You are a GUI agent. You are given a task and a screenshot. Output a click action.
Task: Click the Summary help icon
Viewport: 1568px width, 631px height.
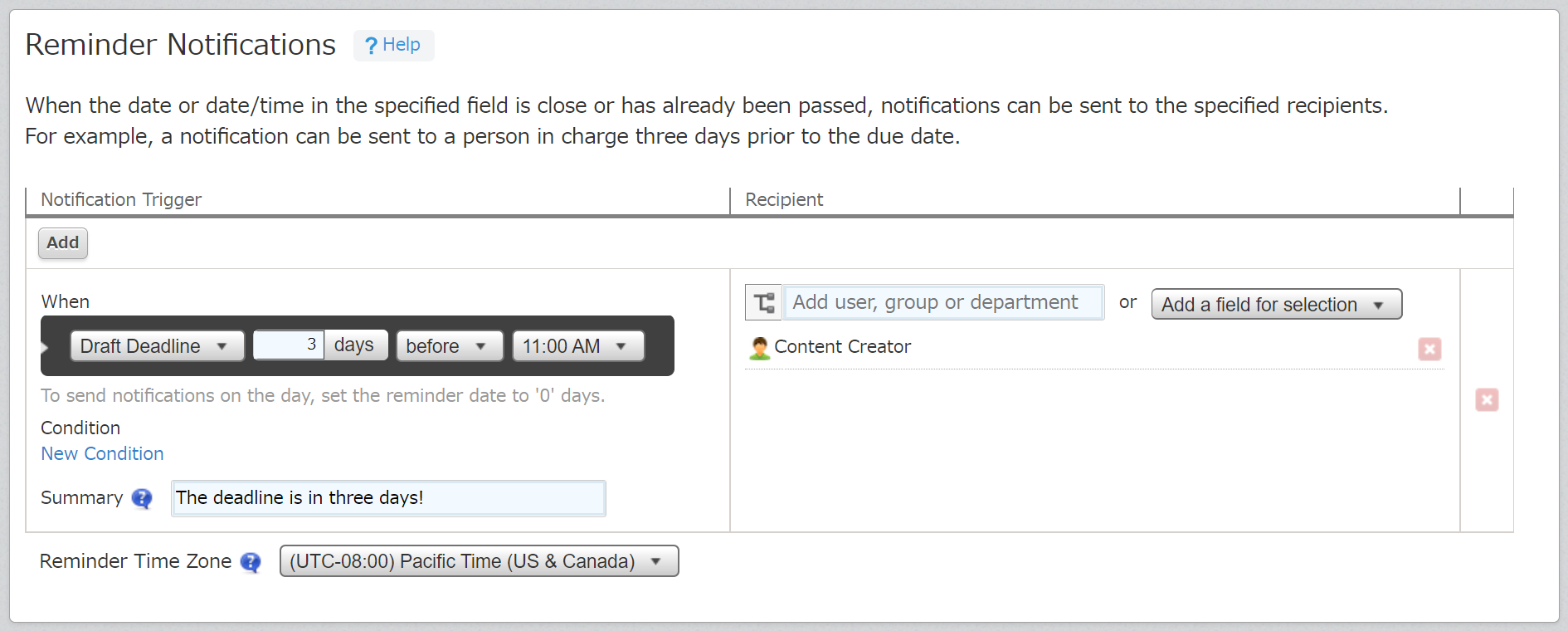[142, 498]
